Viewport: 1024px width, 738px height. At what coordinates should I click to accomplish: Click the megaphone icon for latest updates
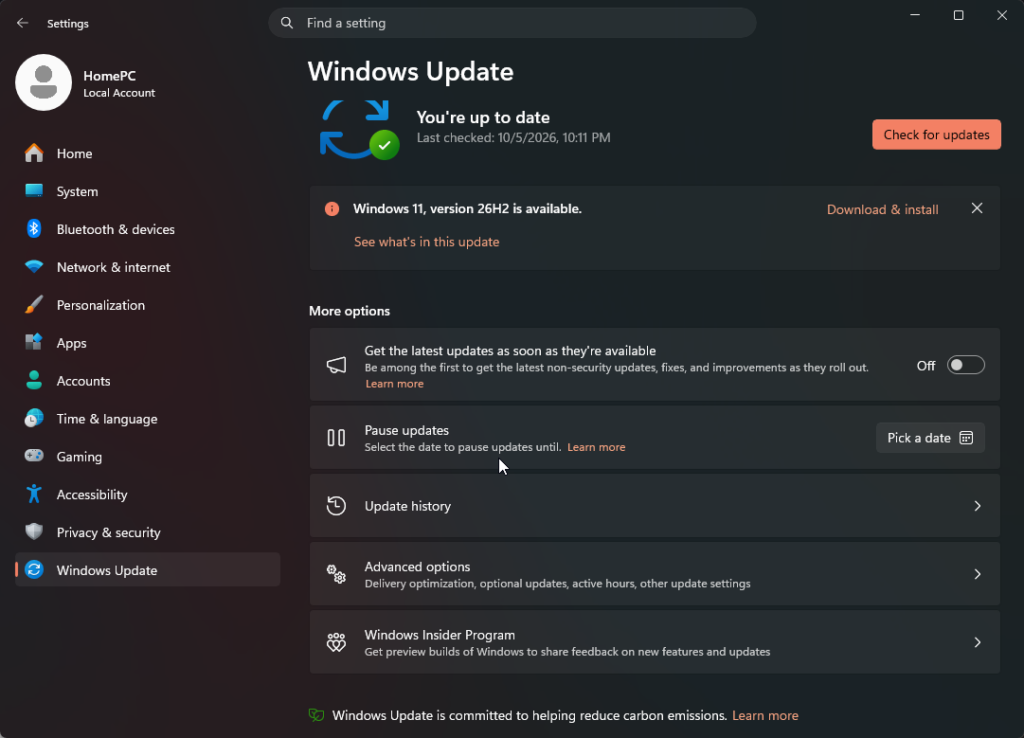[336, 365]
